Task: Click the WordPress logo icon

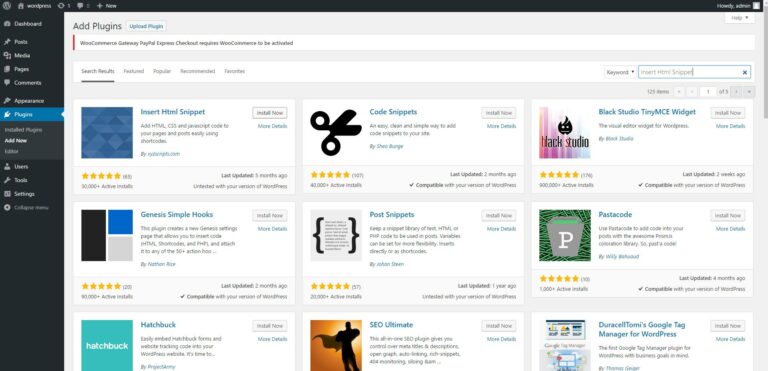Action: coord(6,6)
